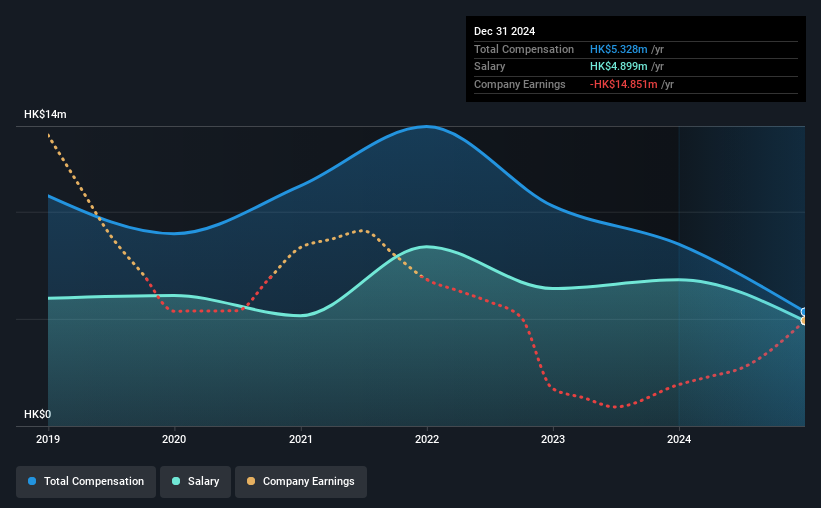
Task: Click the orange Company Earnings end data point
Action: coord(804,321)
